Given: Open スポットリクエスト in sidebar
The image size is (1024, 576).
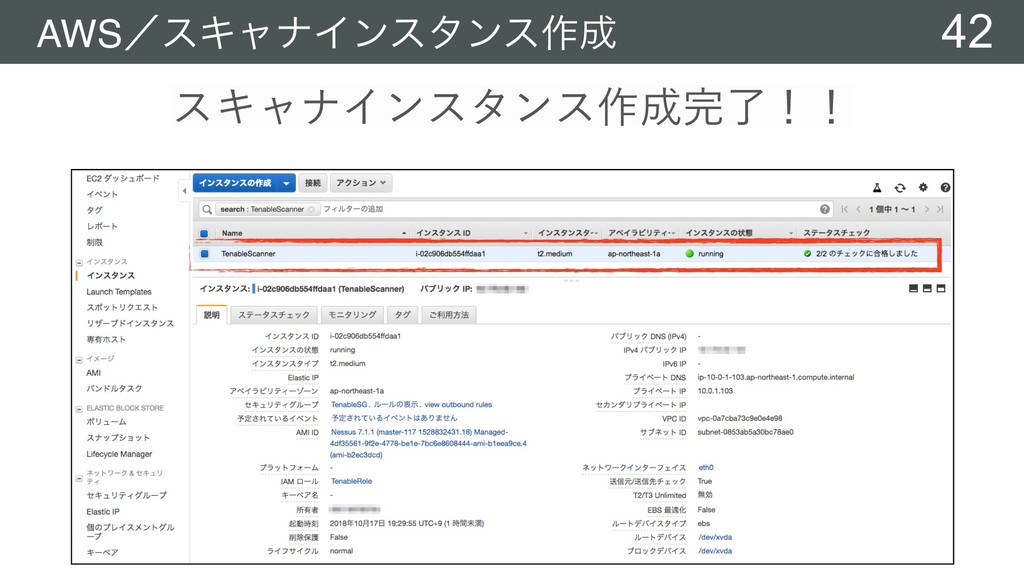Looking at the screenshot, I should 122,308.
